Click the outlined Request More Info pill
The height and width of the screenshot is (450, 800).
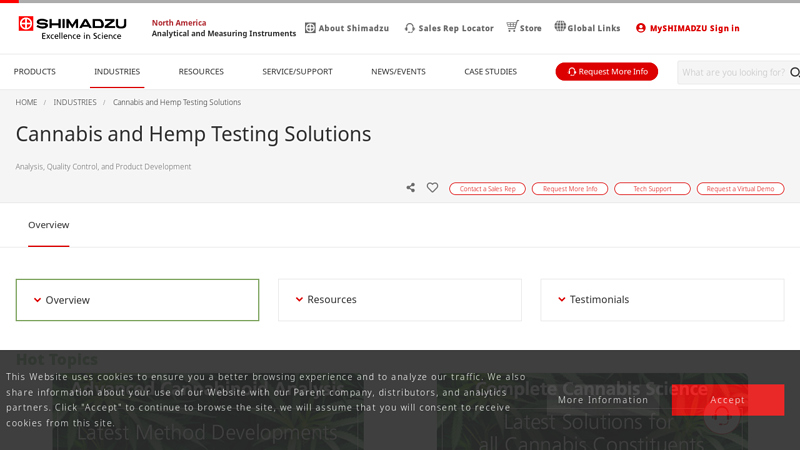click(x=570, y=189)
